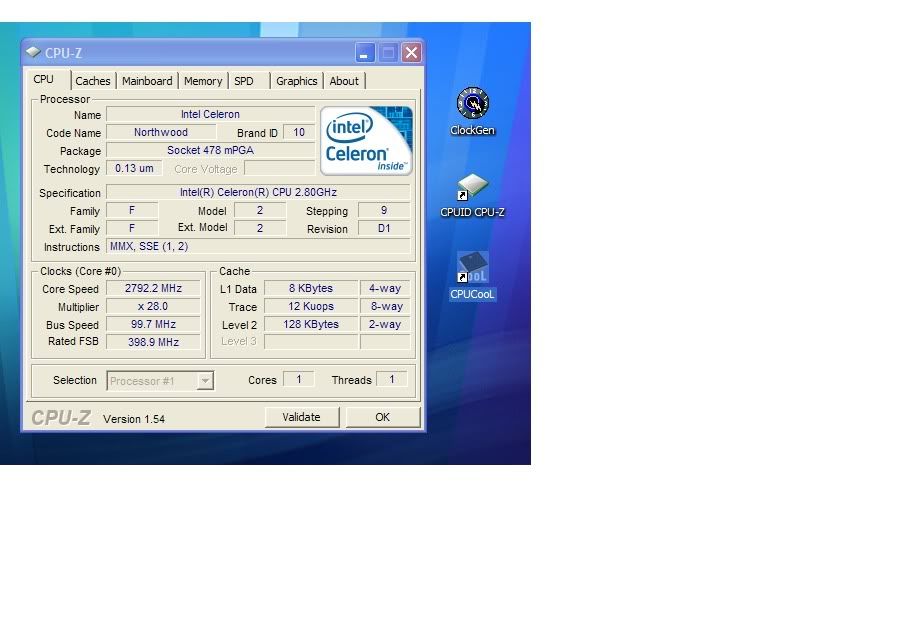Image resolution: width=920 pixels, height=632 pixels.
Task: Minimize the CPU-Z window
Action: coord(365,53)
